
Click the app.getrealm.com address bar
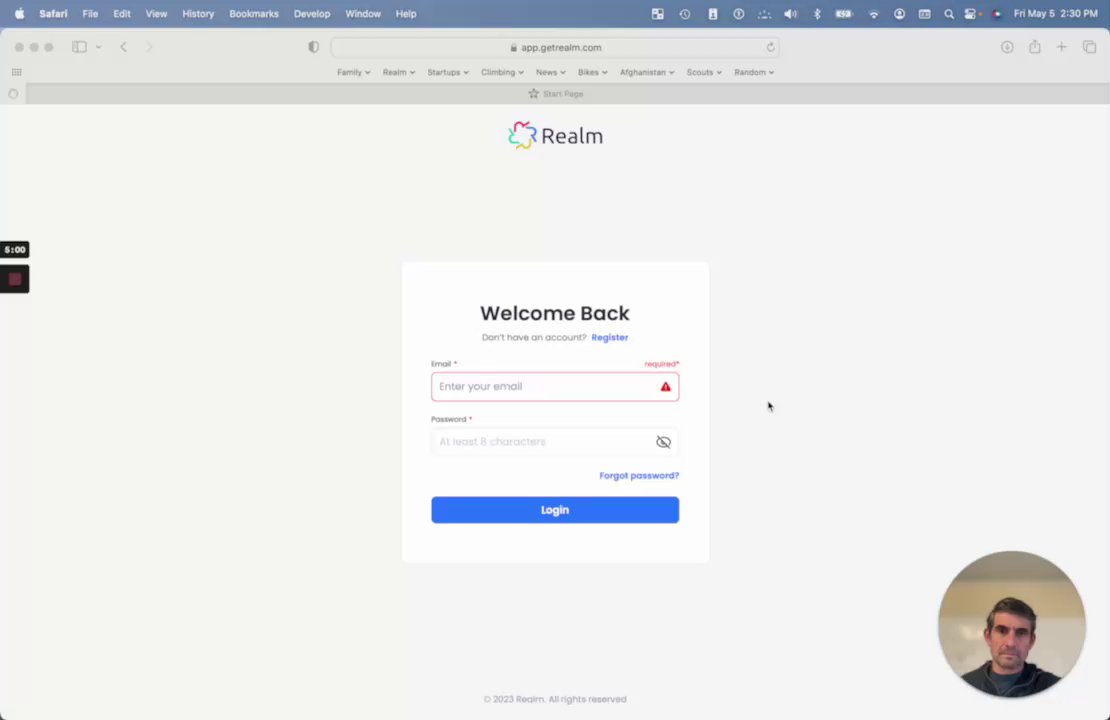[x=555, y=47]
